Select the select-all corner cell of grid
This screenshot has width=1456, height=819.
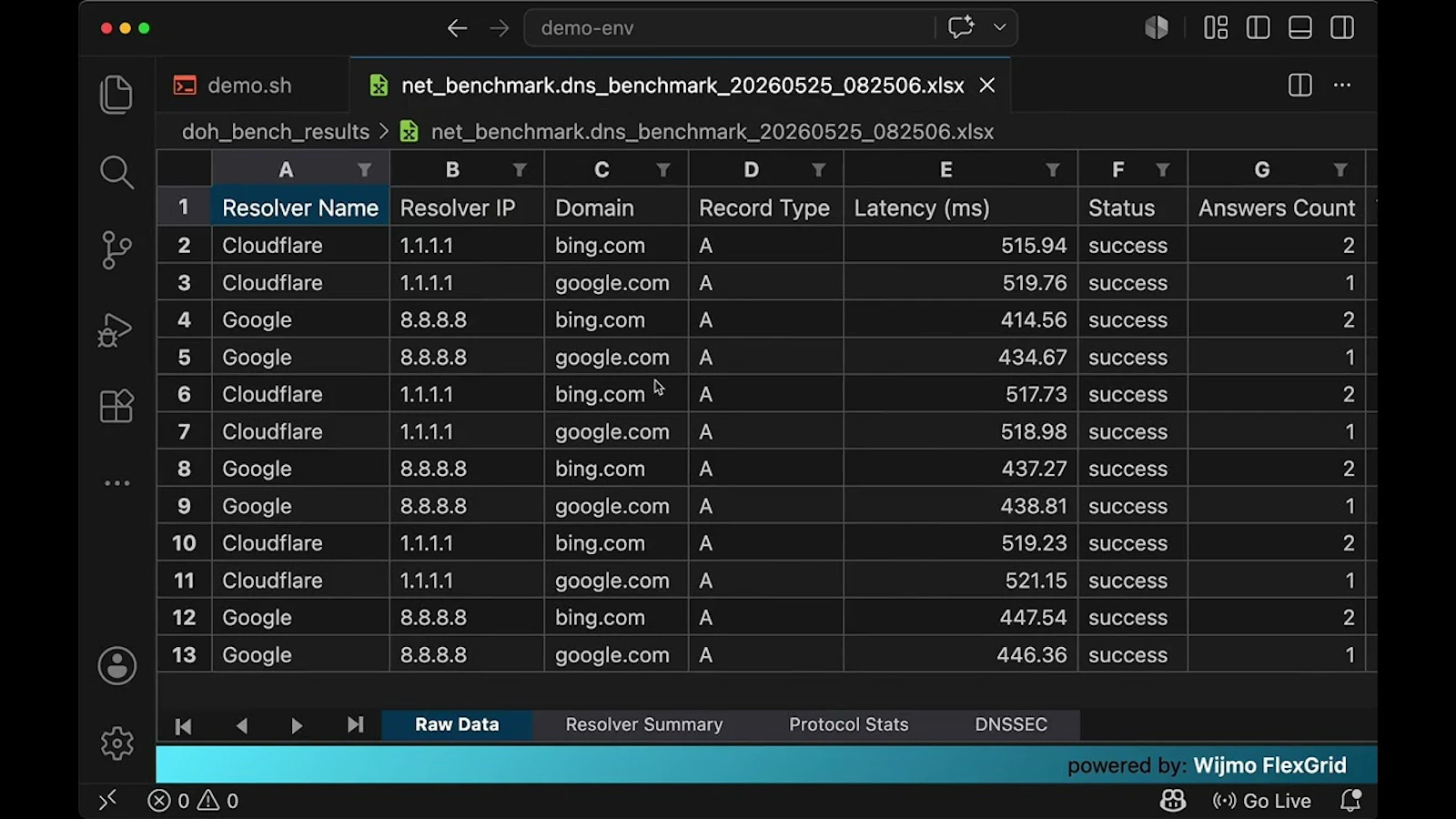[x=185, y=170]
